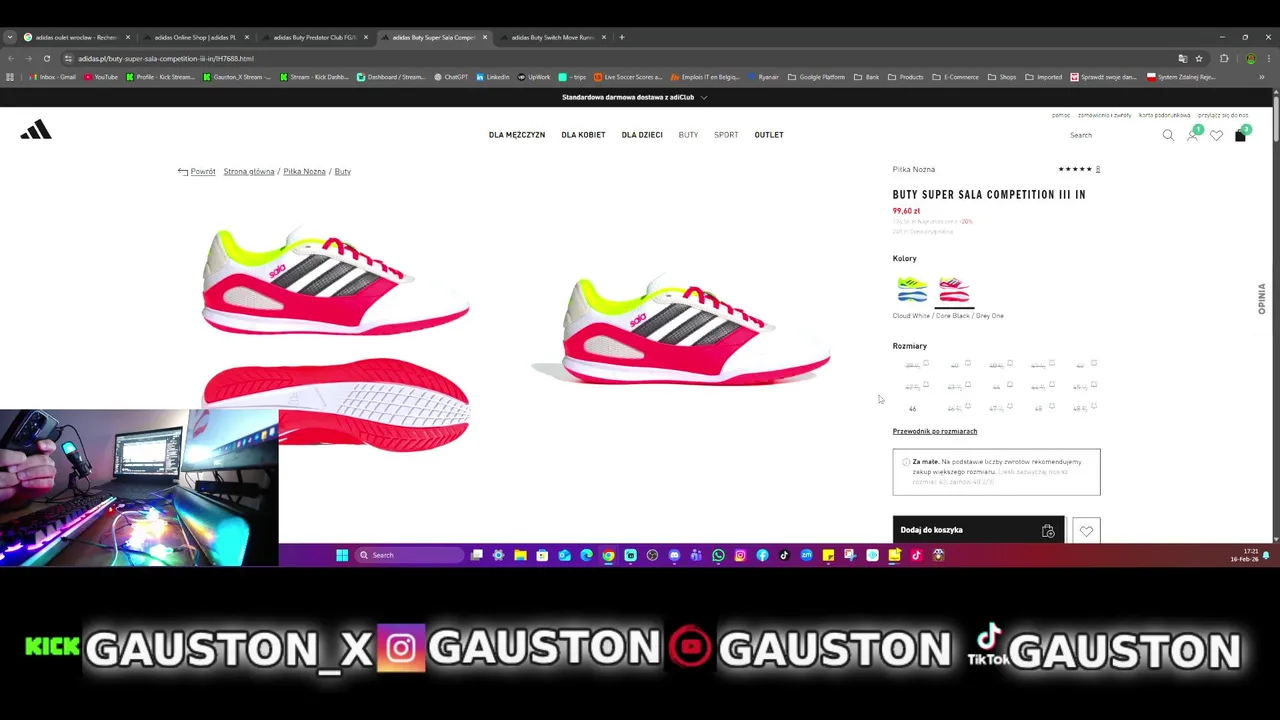Open the LinkedIn bookmark
This screenshot has width=1280, height=720.
[493, 77]
